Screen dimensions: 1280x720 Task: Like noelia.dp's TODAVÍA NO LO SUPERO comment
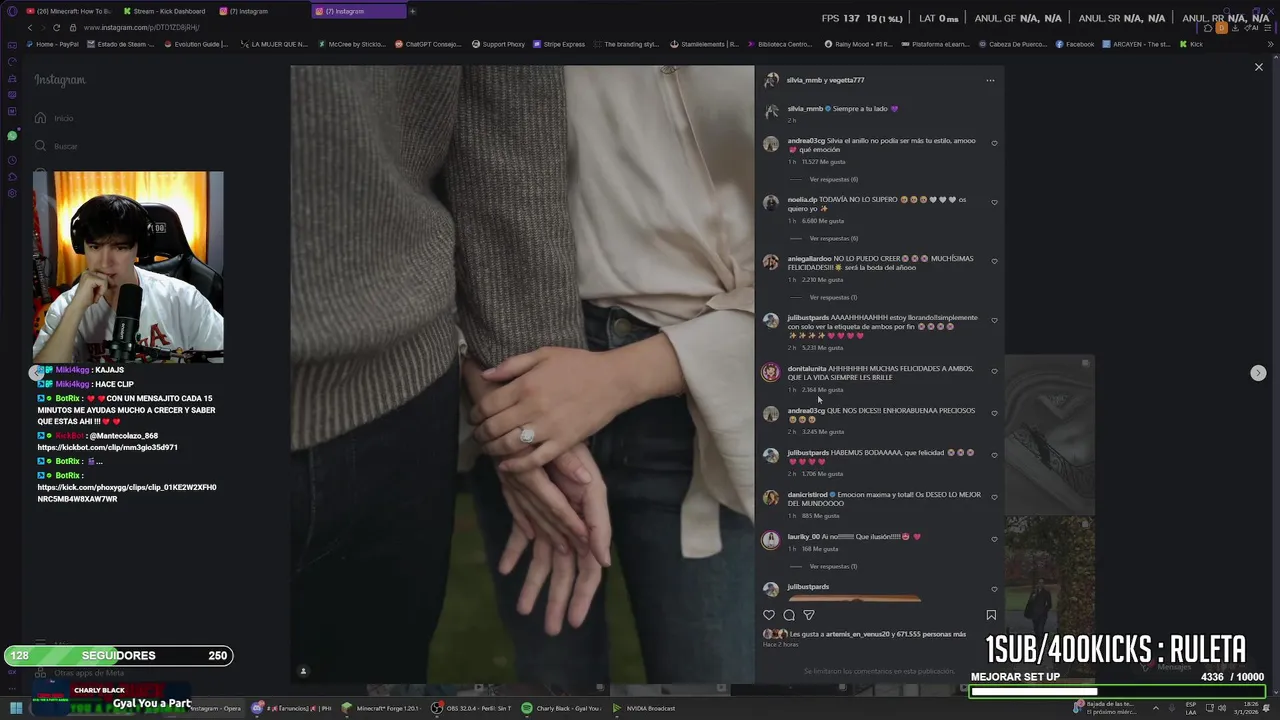click(x=994, y=202)
